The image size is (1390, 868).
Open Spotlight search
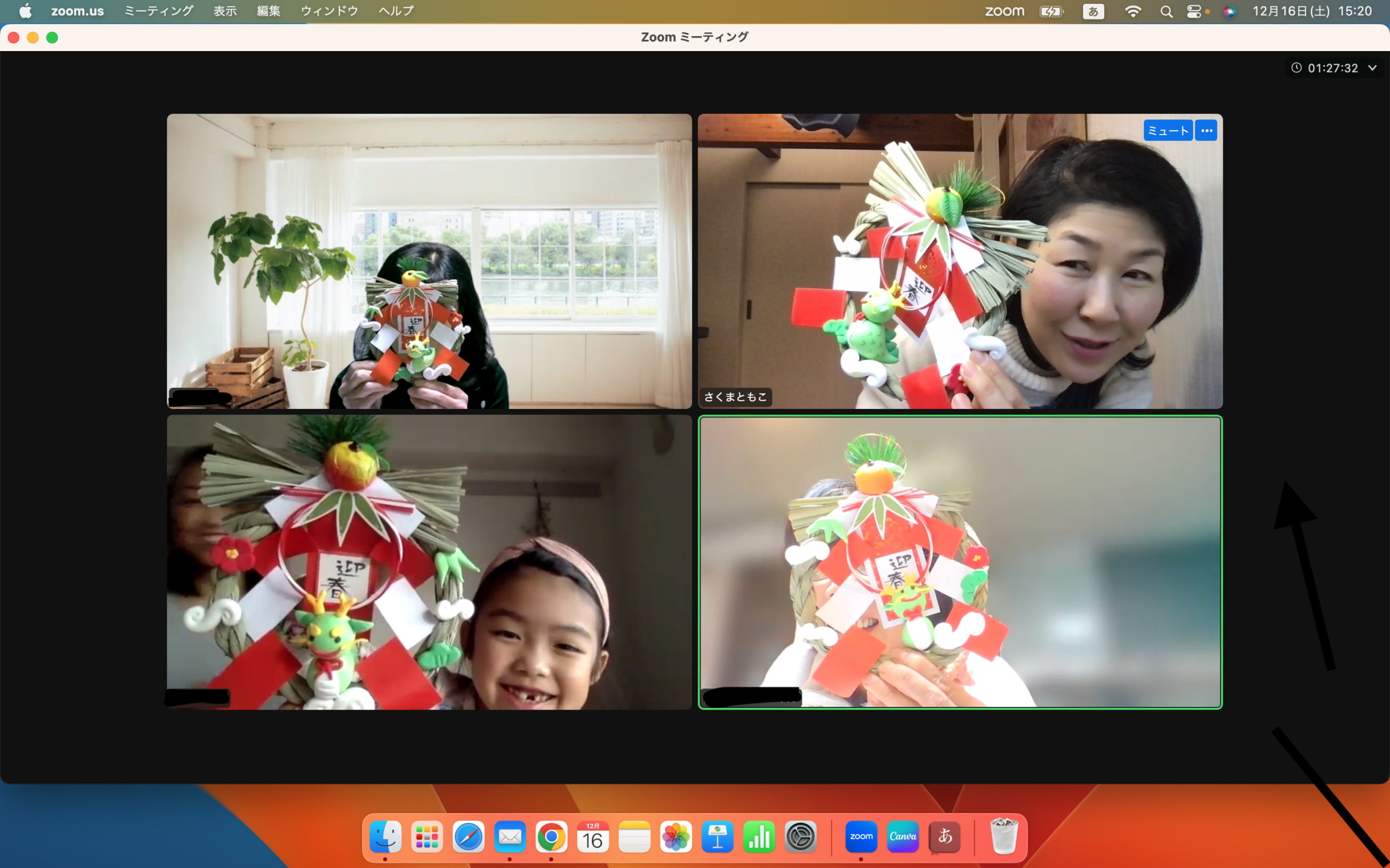click(1166, 11)
